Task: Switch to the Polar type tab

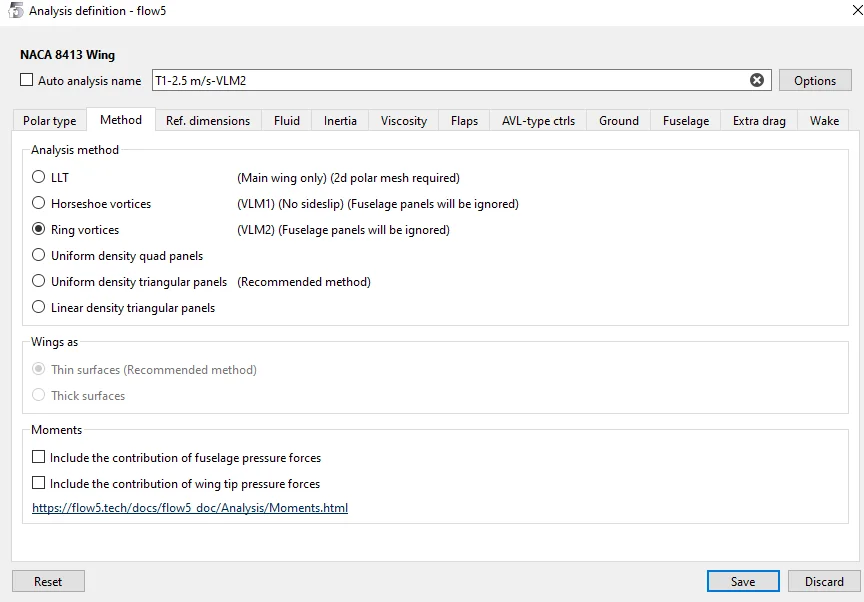Action: (50, 121)
